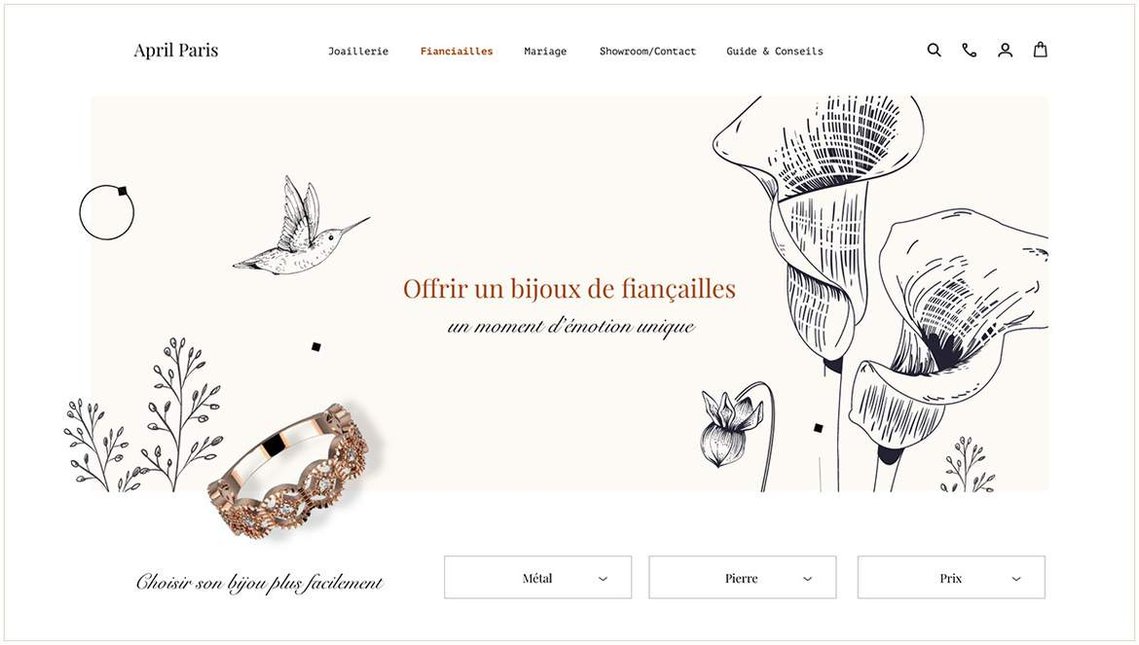Click the Pierre dropdown chevron arrow
The height and width of the screenshot is (645, 1139).
tap(808, 579)
